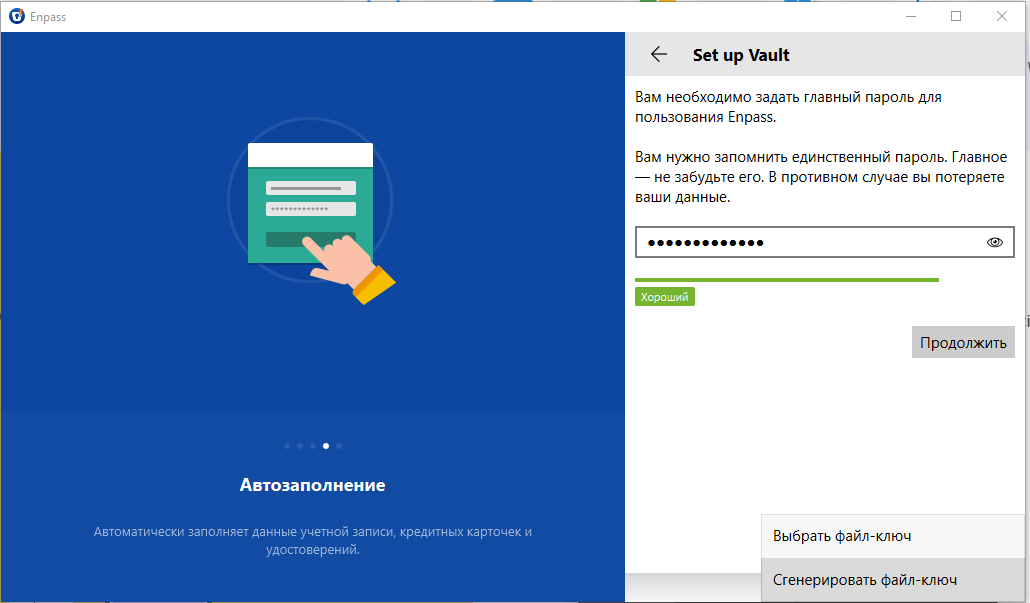This screenshot has width=1030, height=603.
Task: Go back with the arrow beside Set up Vault
Action: click(658, 55)
